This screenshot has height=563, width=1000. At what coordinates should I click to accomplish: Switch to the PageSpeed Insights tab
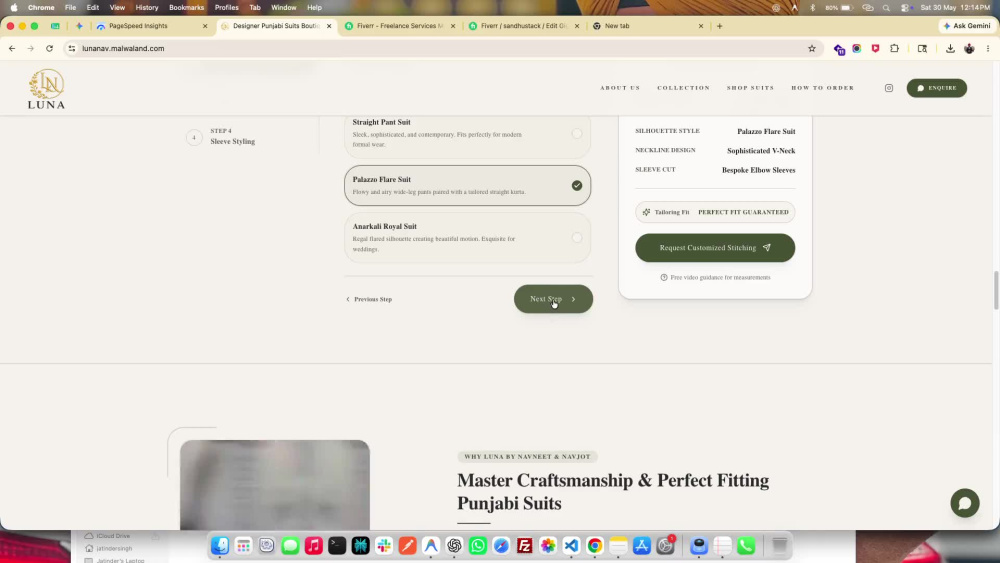(x=152, y=26)
